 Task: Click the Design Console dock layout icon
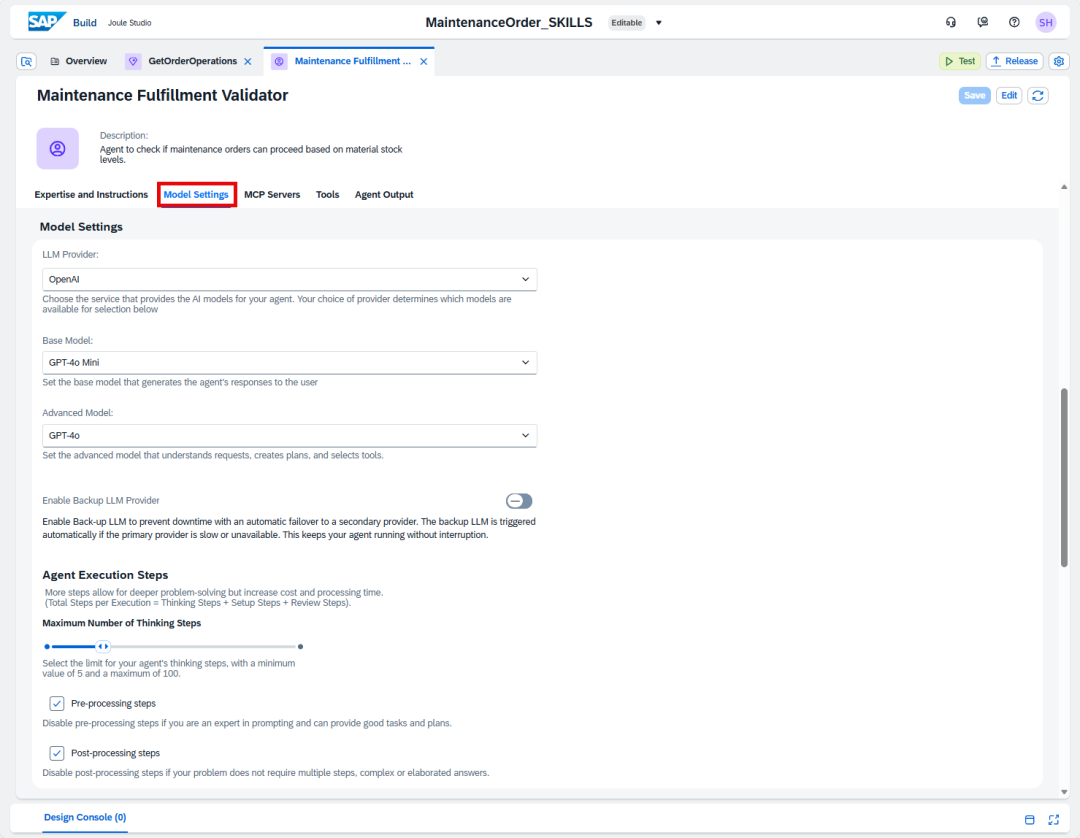[x=1030, y=819]
